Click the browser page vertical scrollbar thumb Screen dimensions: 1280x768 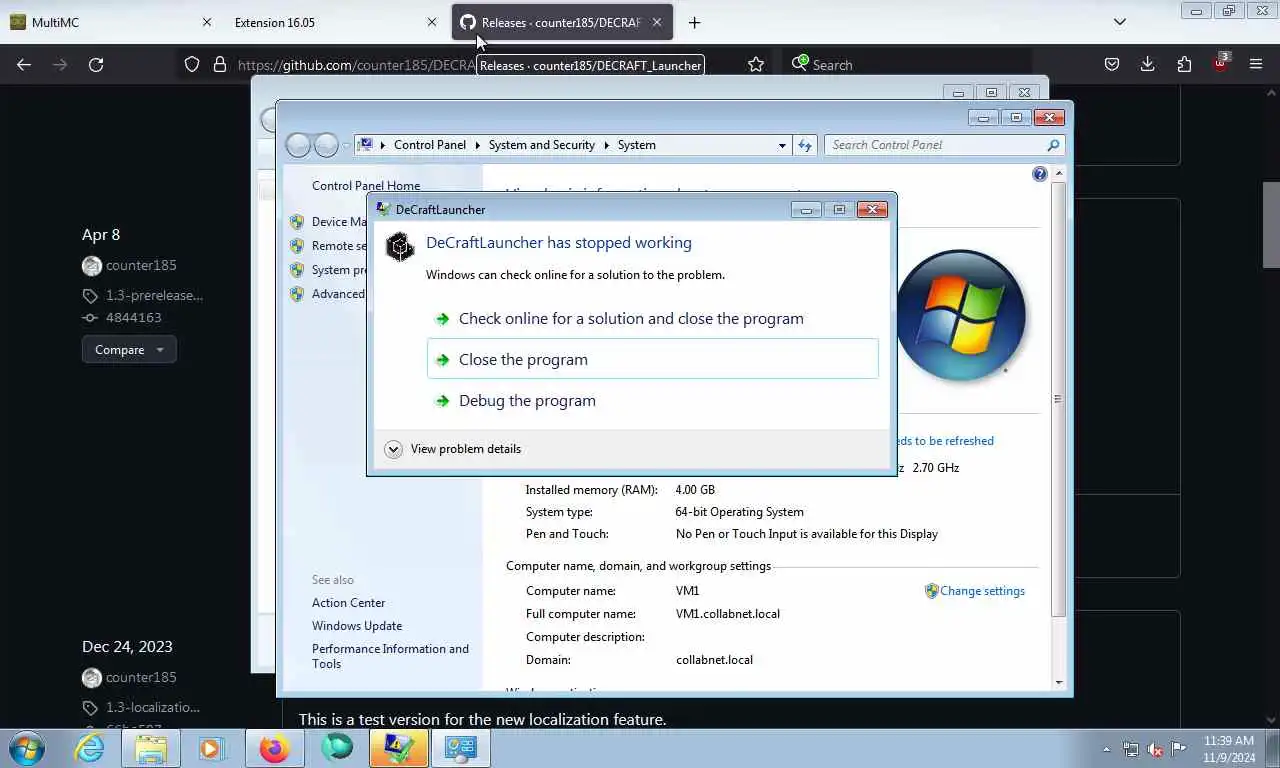[x=1271, y=224]
